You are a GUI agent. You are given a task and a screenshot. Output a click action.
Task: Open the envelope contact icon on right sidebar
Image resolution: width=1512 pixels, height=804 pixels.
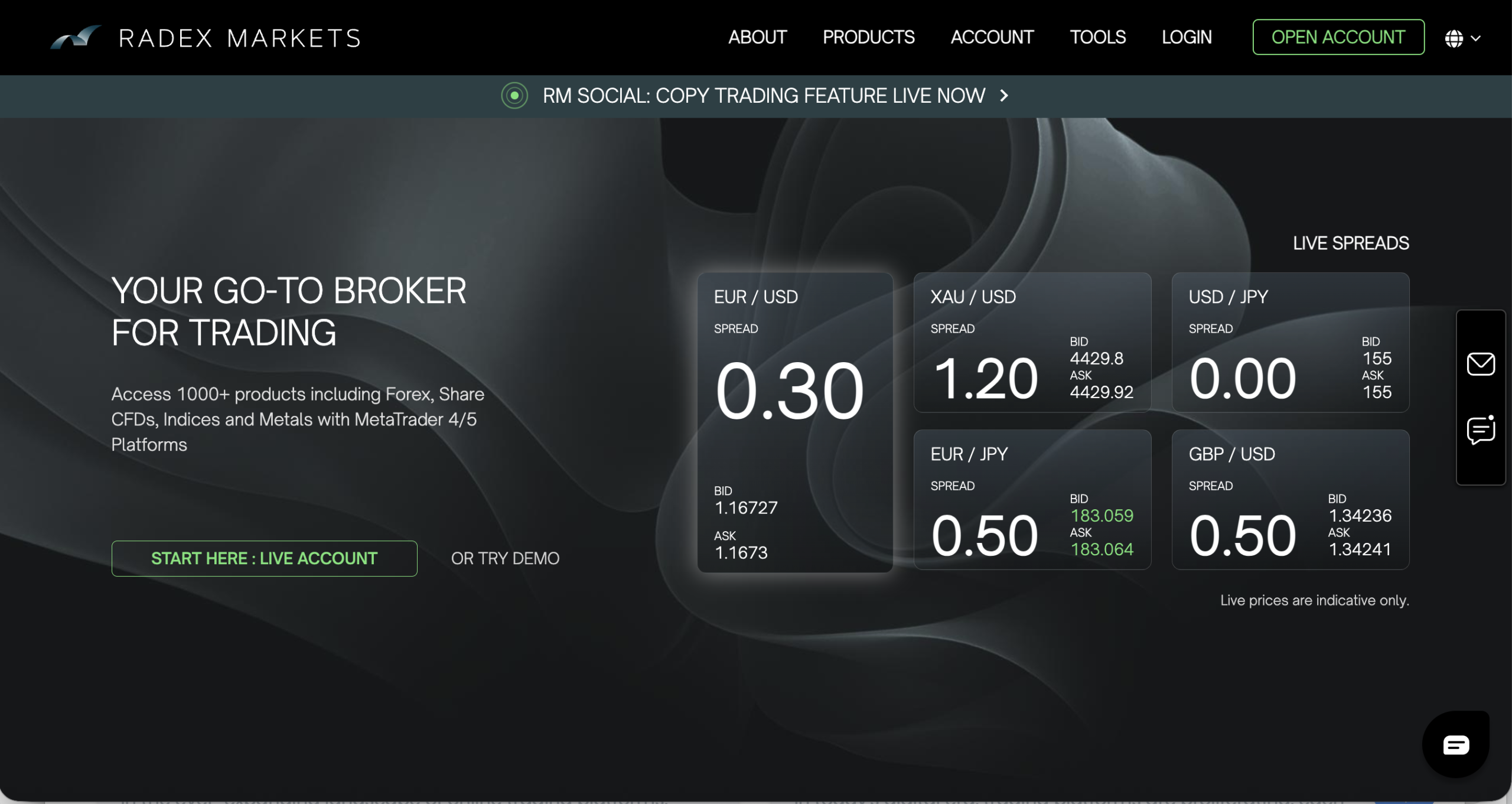click(1480, 364)
